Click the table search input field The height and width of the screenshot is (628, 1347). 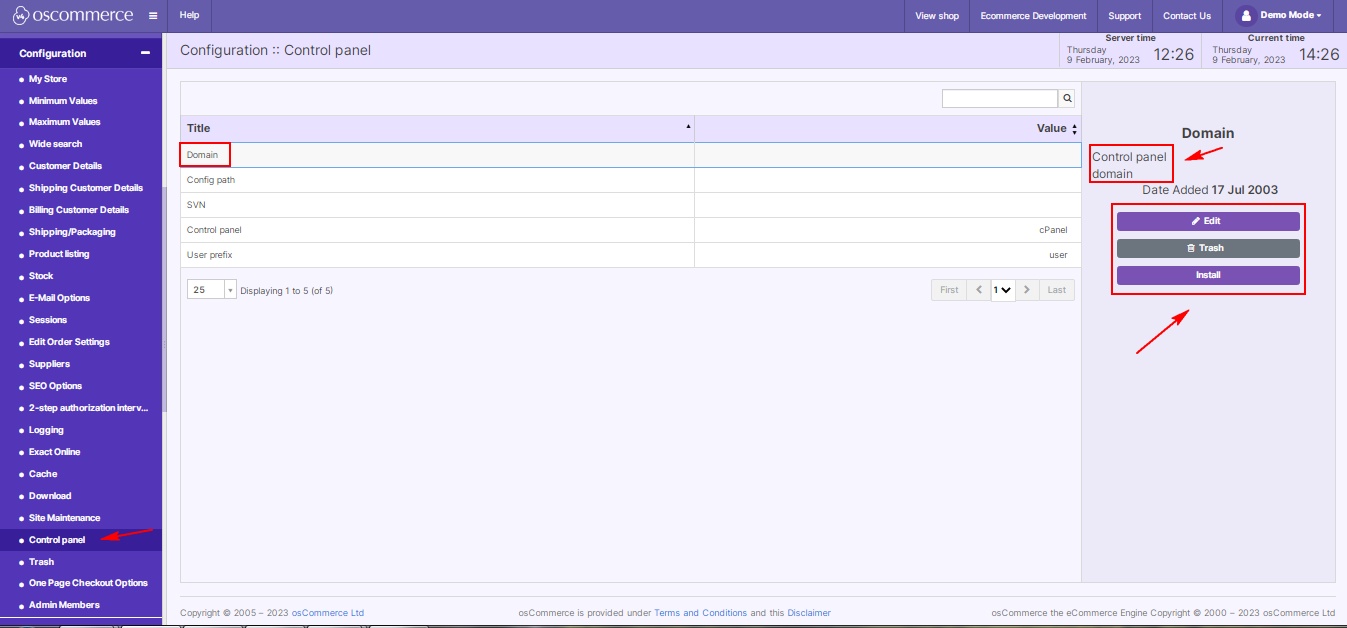tap(999, 98)
